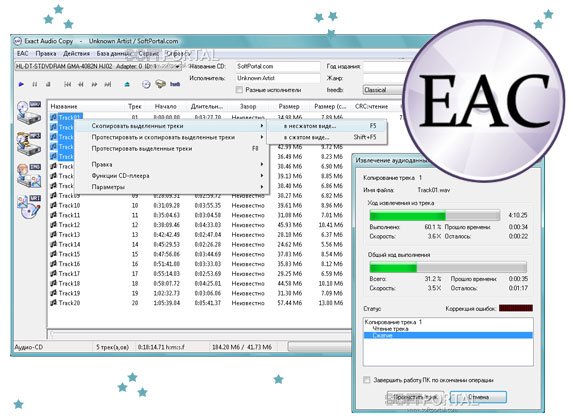The width and height of the screenshot is (570, 420).
Task: Sort by the Зазор column header
Action: pos(248,107)
